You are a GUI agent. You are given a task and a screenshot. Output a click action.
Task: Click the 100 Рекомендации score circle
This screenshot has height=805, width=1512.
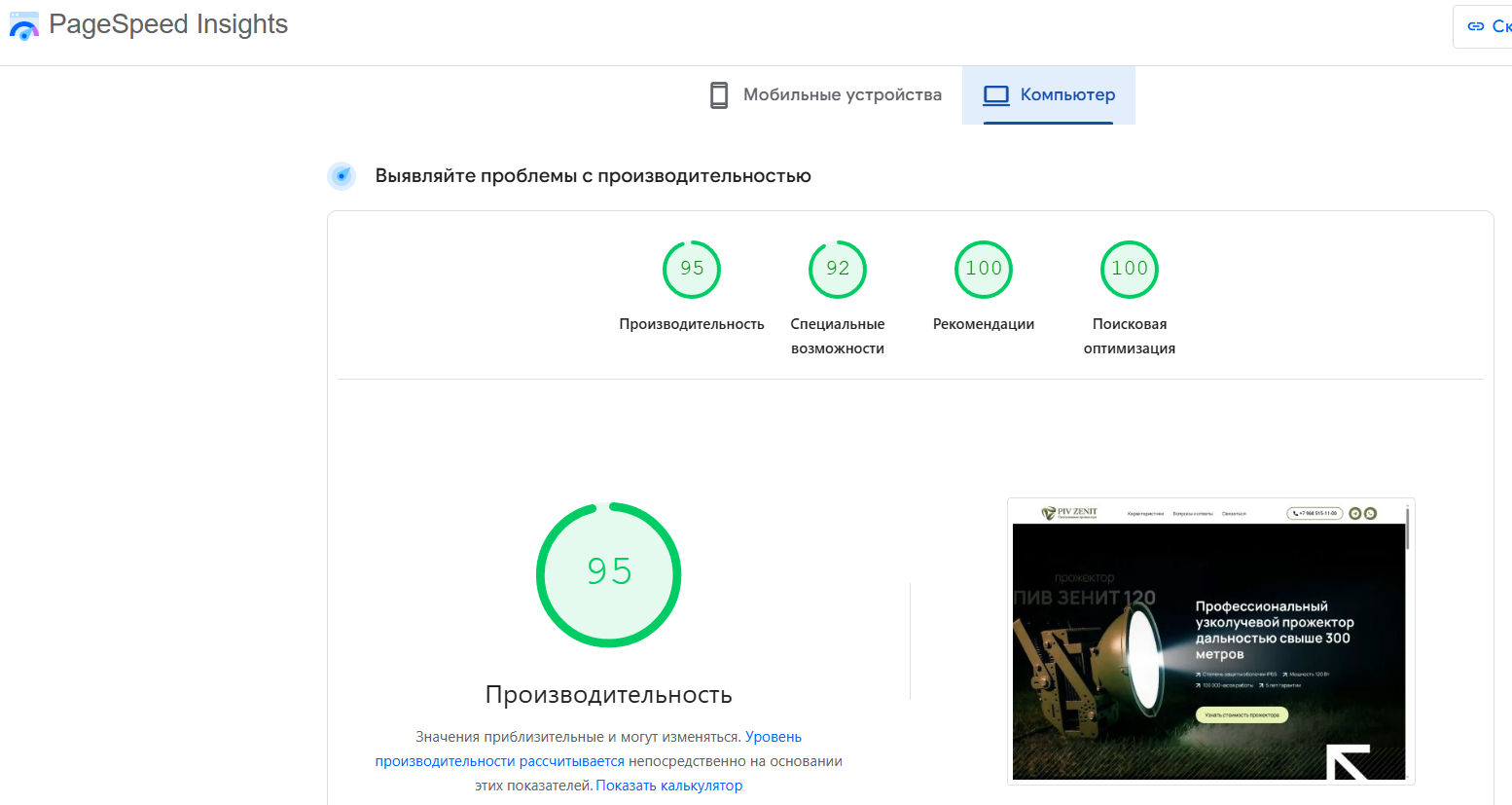(984, 270)
